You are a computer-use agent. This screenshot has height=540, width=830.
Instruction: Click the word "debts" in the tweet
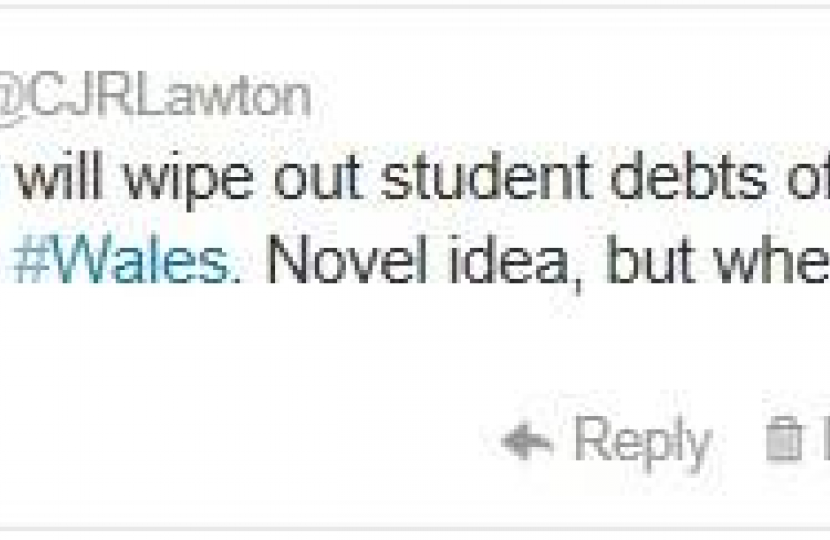click(689, 177)
